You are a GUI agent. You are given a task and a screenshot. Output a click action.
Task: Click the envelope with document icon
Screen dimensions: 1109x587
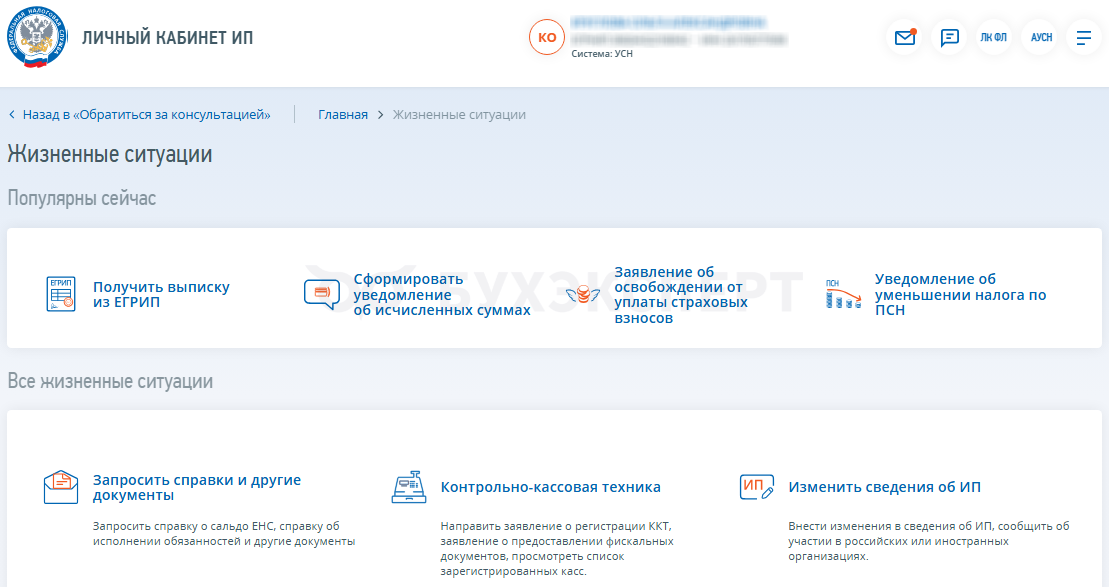(61, 487)
